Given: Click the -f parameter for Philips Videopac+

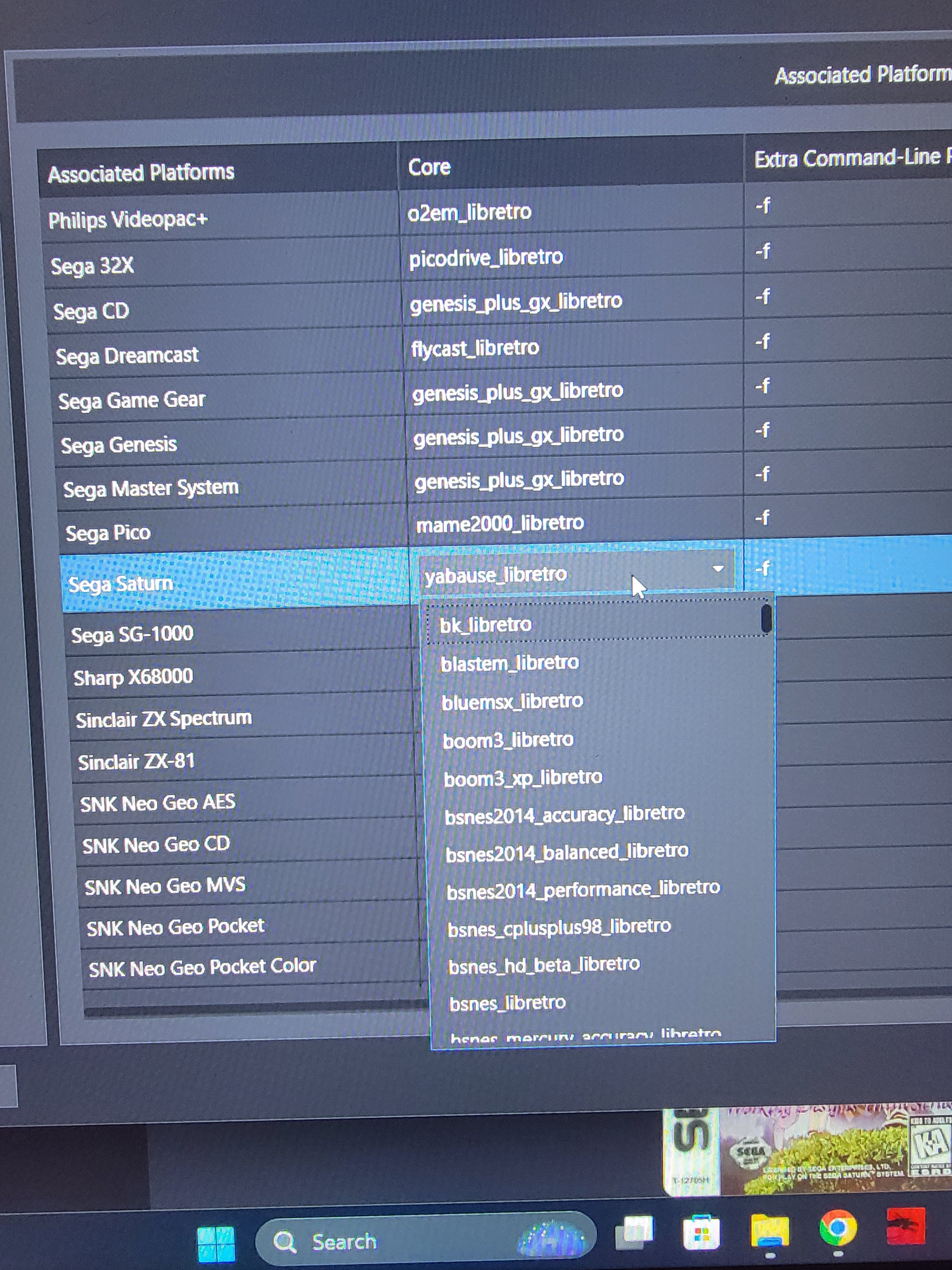Looking at the screenshot, I should point(763,205).
